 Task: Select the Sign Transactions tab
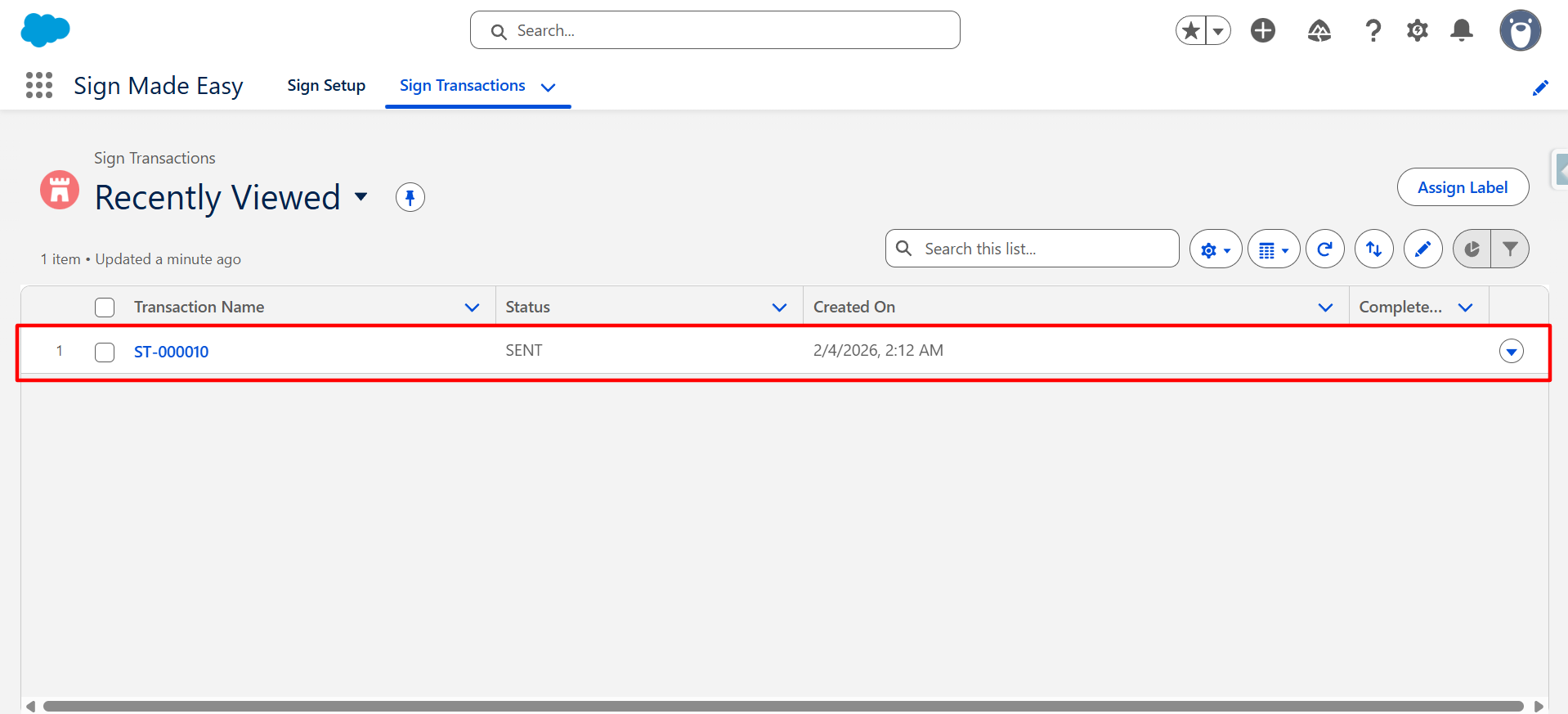pyautogui.click(x=462, y=86)
